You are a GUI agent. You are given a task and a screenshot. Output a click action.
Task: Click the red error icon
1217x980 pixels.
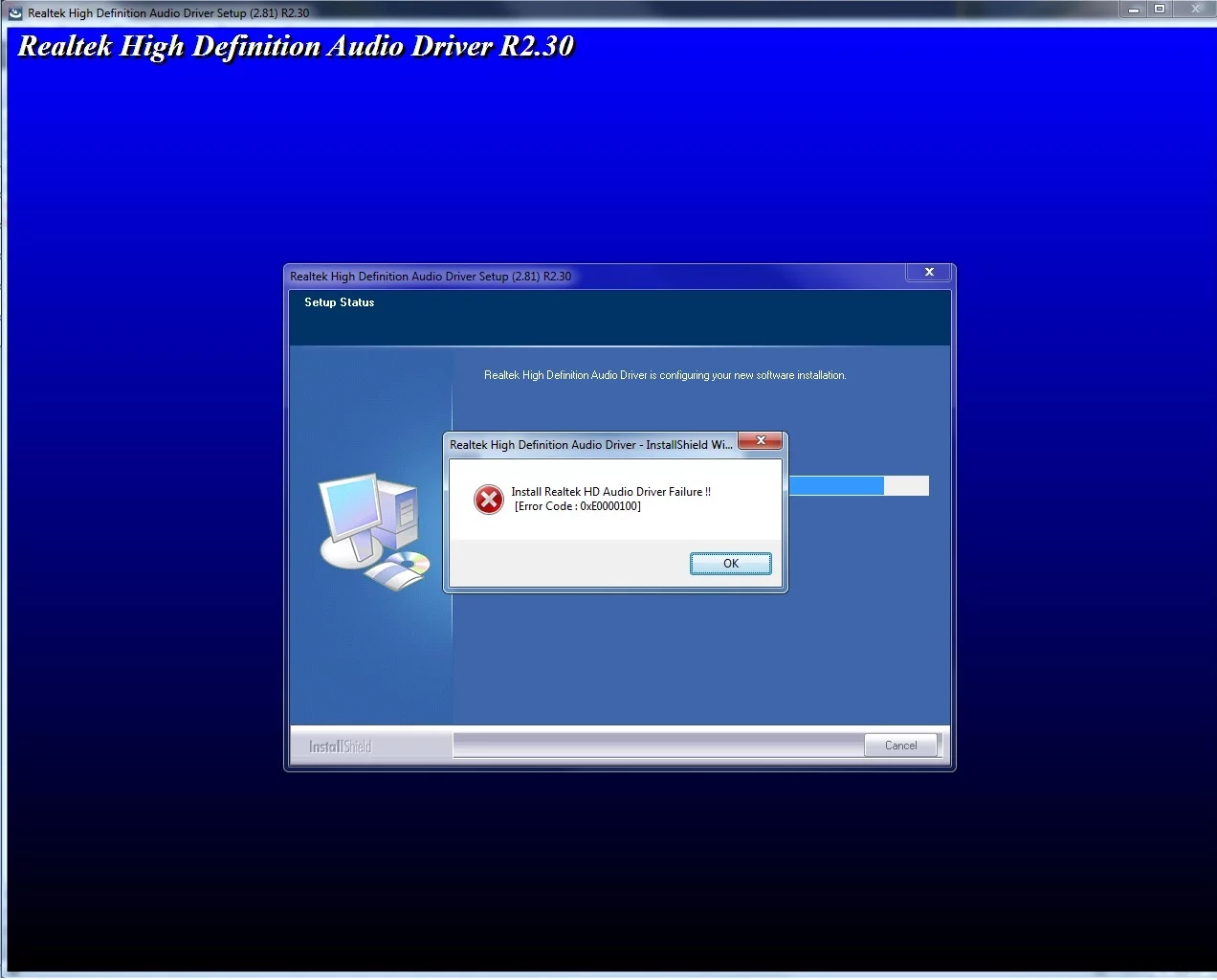click(489, 499)
